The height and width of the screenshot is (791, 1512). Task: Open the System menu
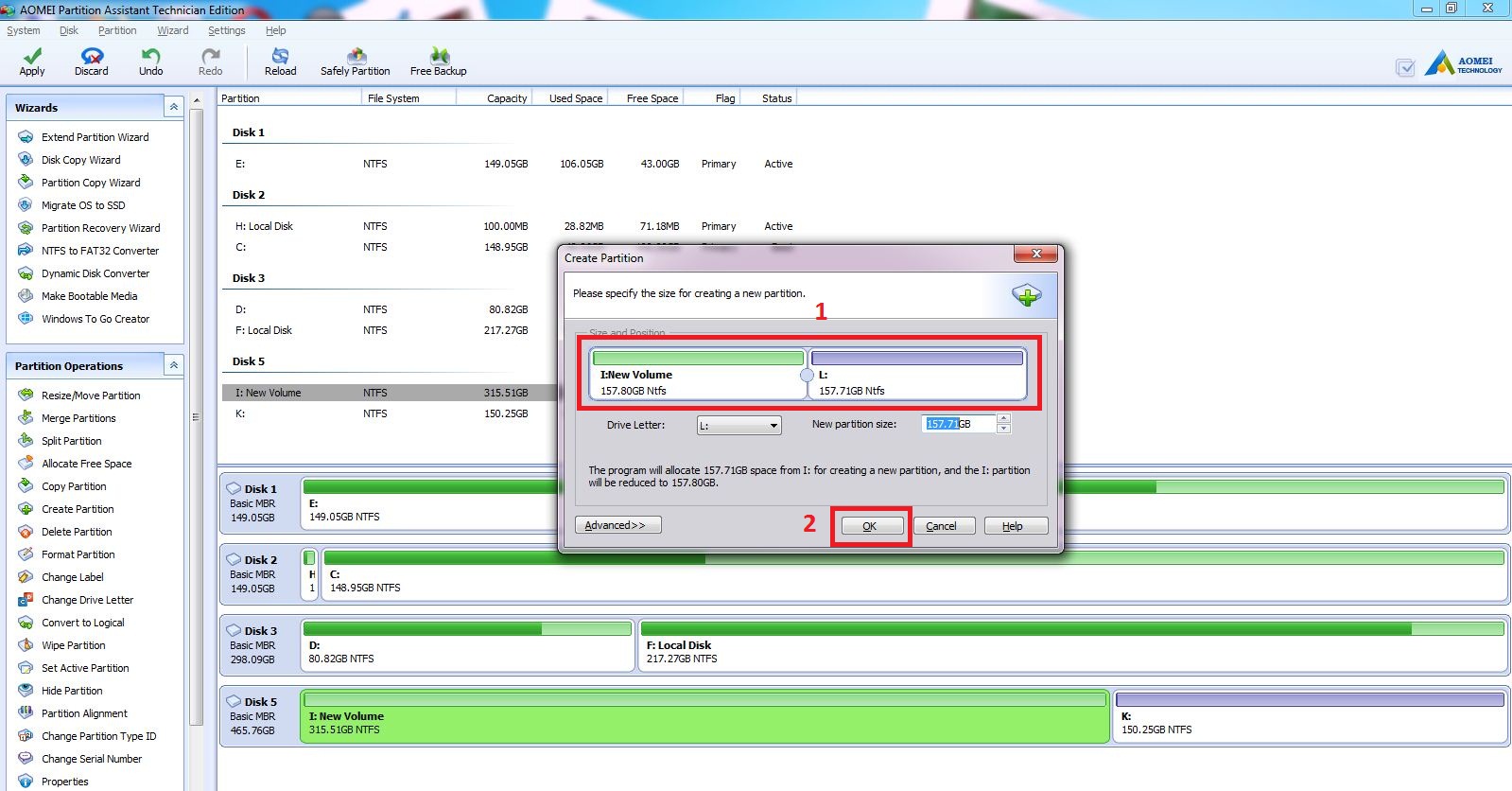click(24, 30)
